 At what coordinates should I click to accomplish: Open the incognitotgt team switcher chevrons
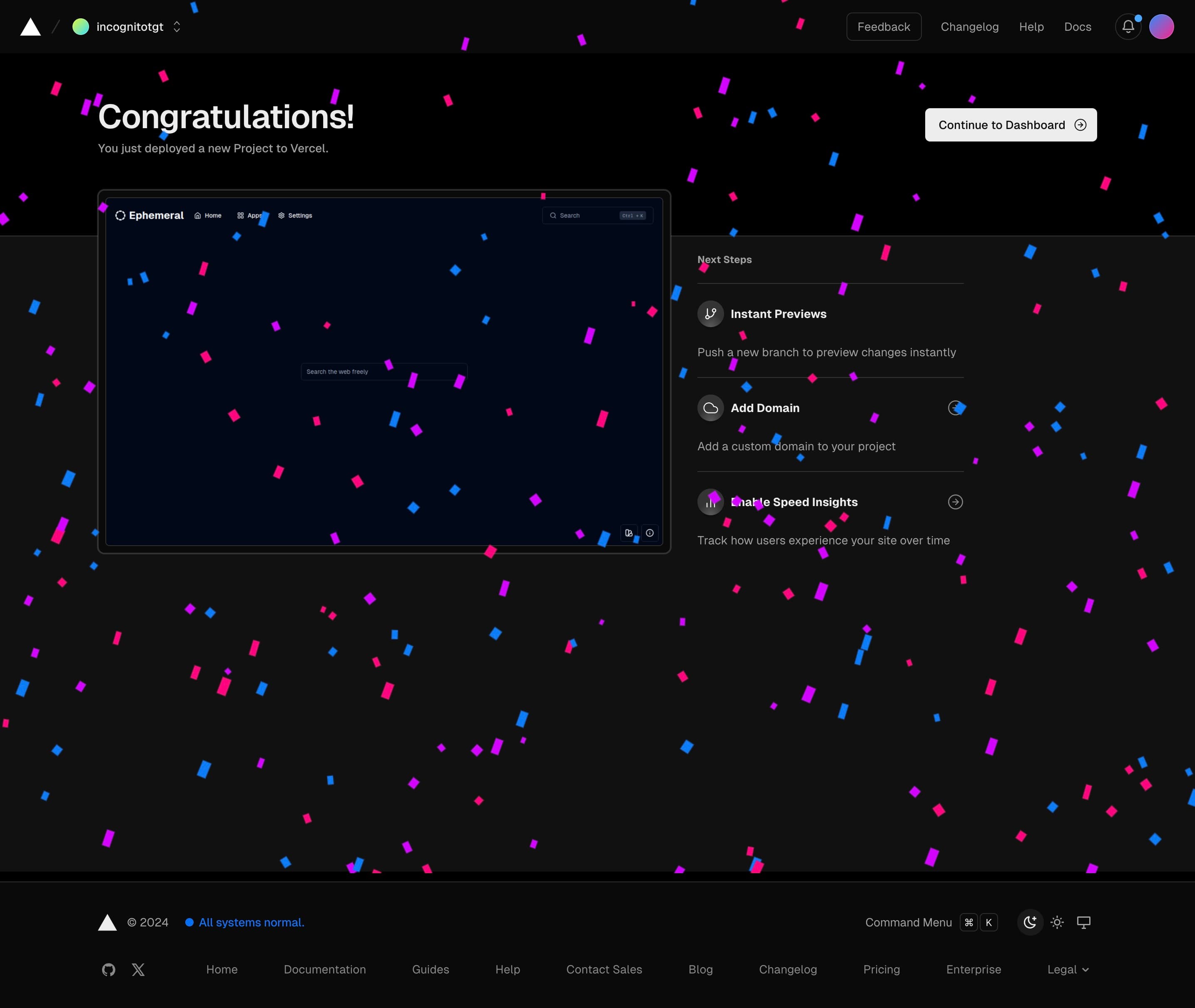pos(177,27)
